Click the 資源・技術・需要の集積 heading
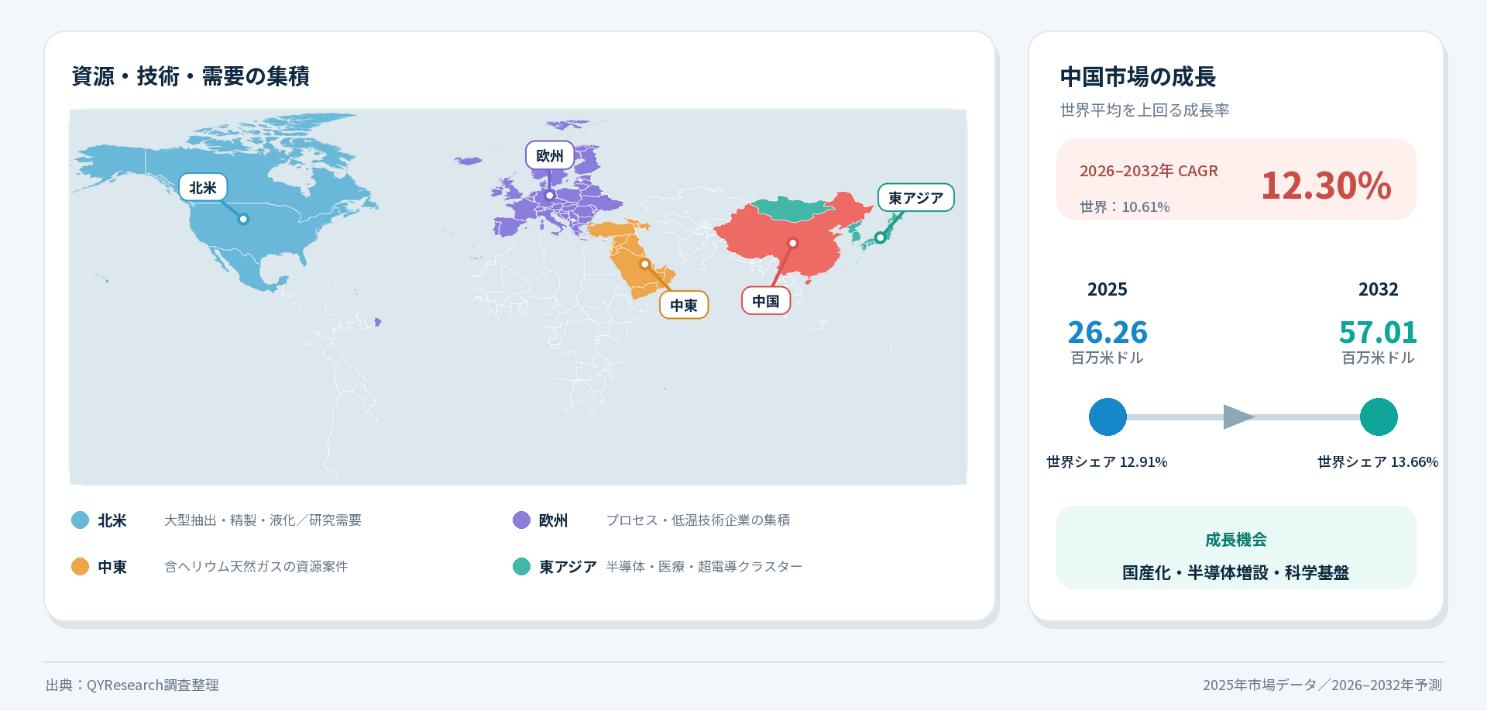Screen dimensions: 1487x711 coord(190,76)
